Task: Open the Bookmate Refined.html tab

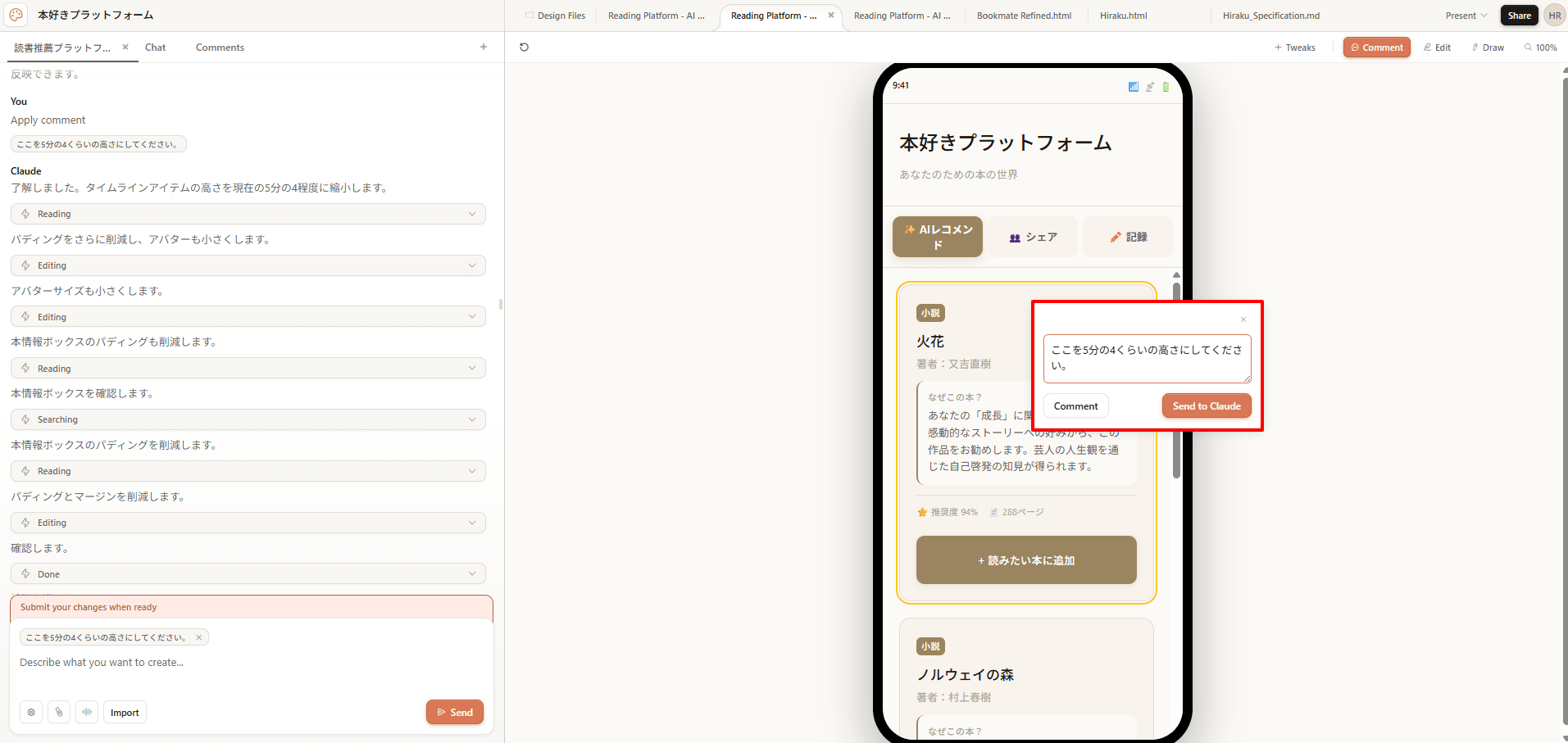Action: click(x=1024, y=16)
